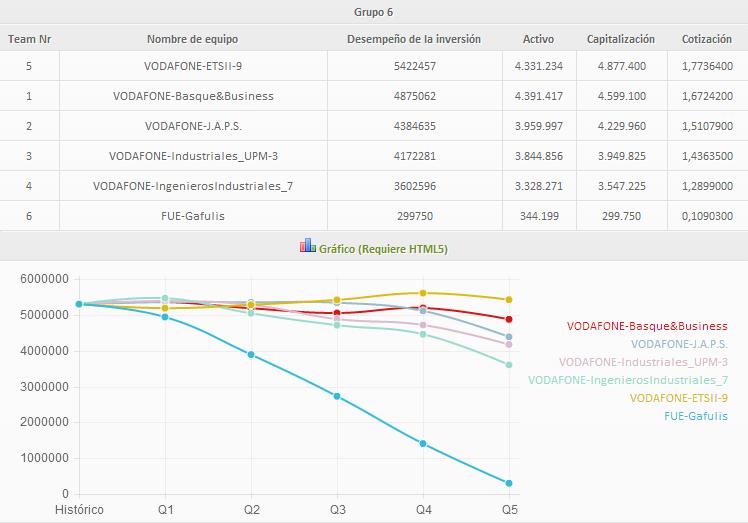
Task: Click the Desempeño de la inversión header
Action: tap(414, 39)
